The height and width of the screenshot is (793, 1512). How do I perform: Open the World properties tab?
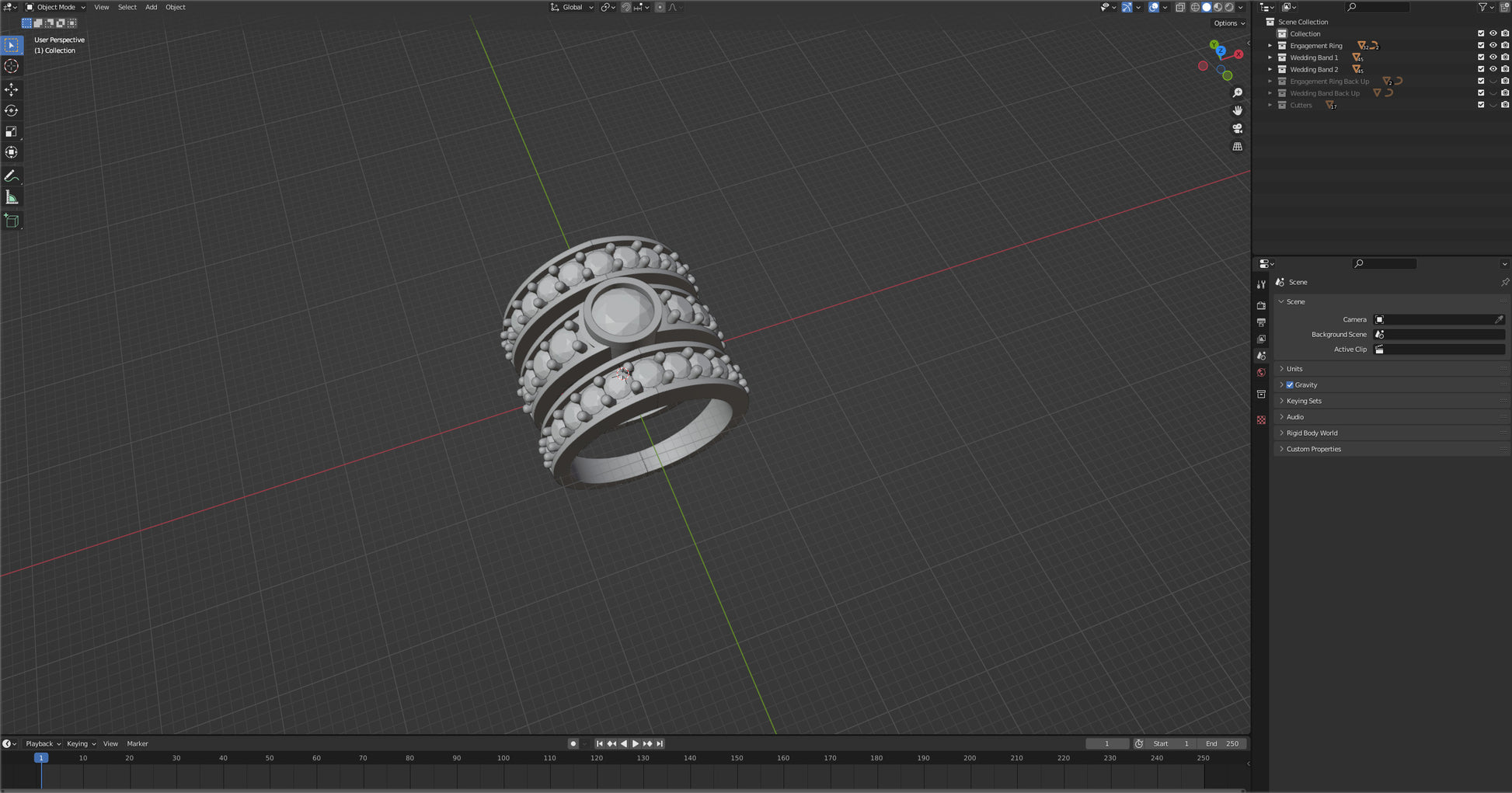click(1261, 373)
